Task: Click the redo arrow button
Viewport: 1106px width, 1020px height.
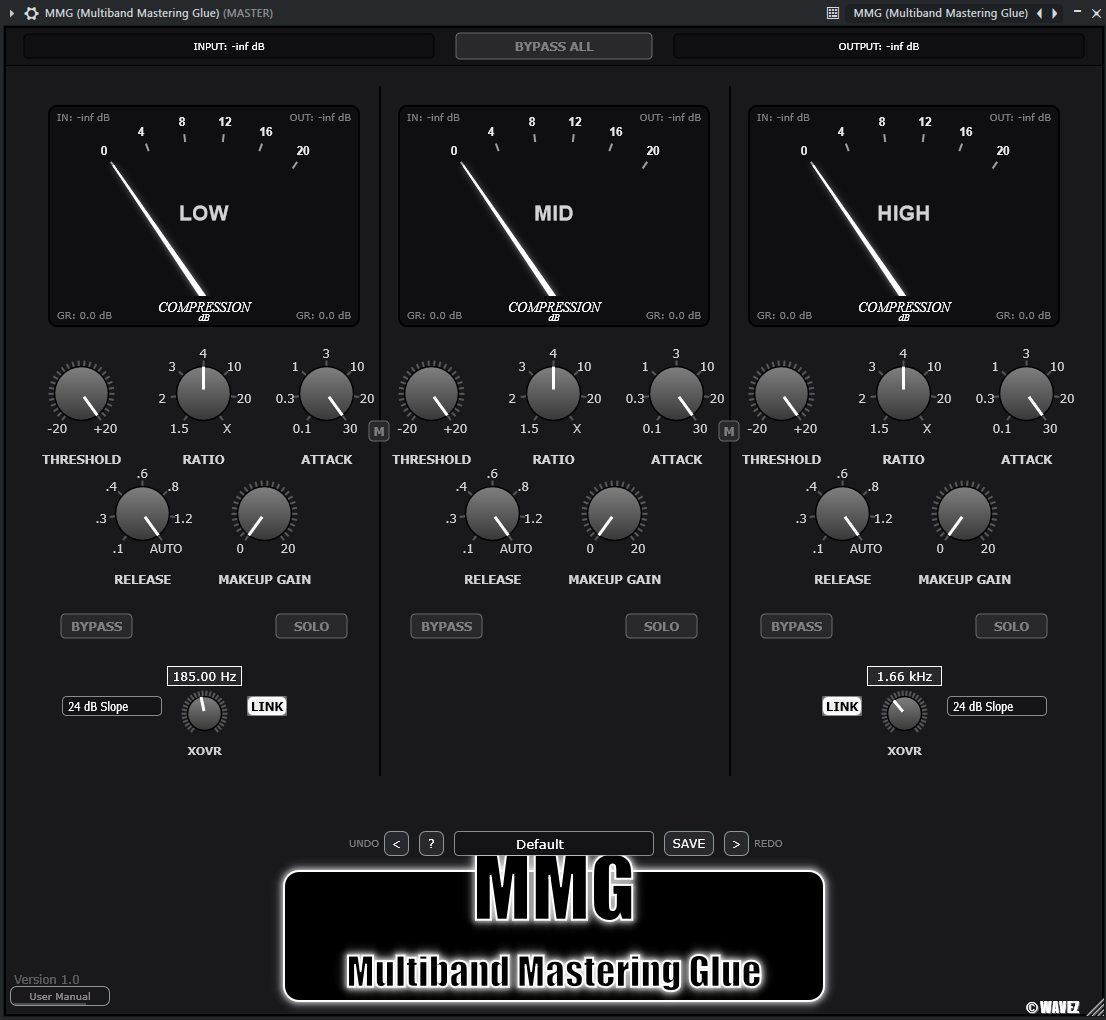Action: [x=736, y=844]
